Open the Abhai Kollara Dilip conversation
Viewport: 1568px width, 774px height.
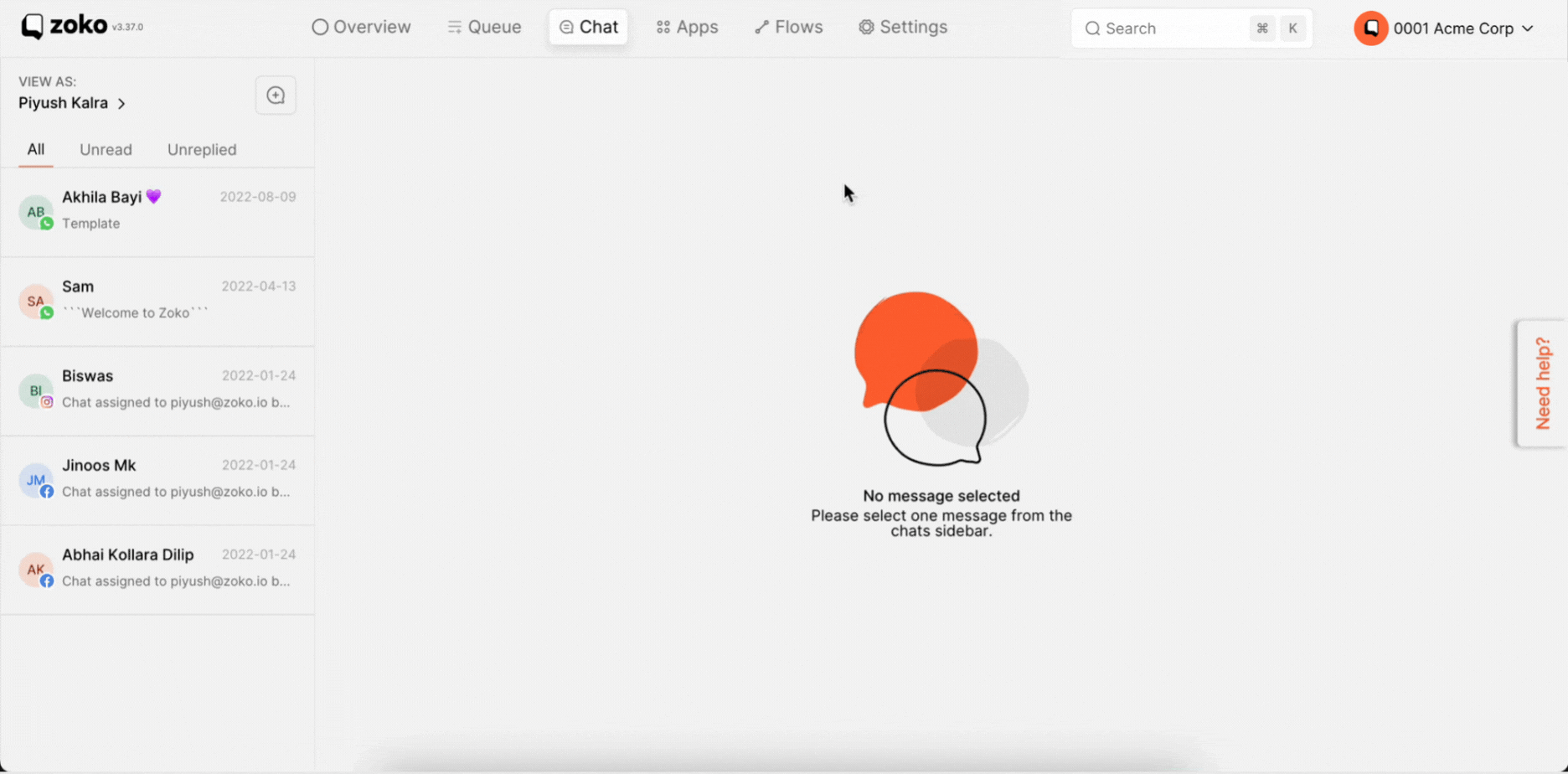click(157, 570)
